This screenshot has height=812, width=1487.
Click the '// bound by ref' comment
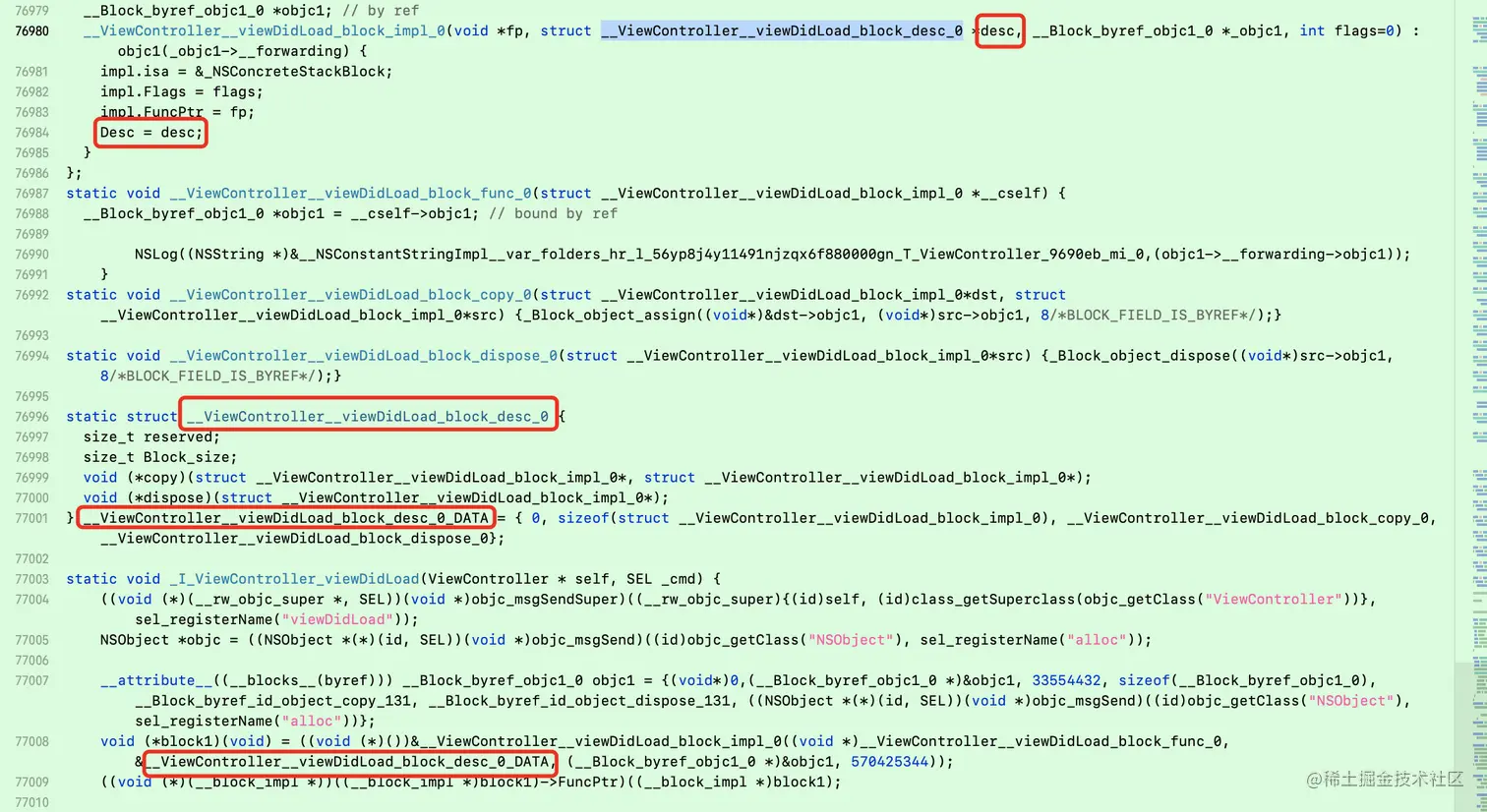[x=553, y=213]
